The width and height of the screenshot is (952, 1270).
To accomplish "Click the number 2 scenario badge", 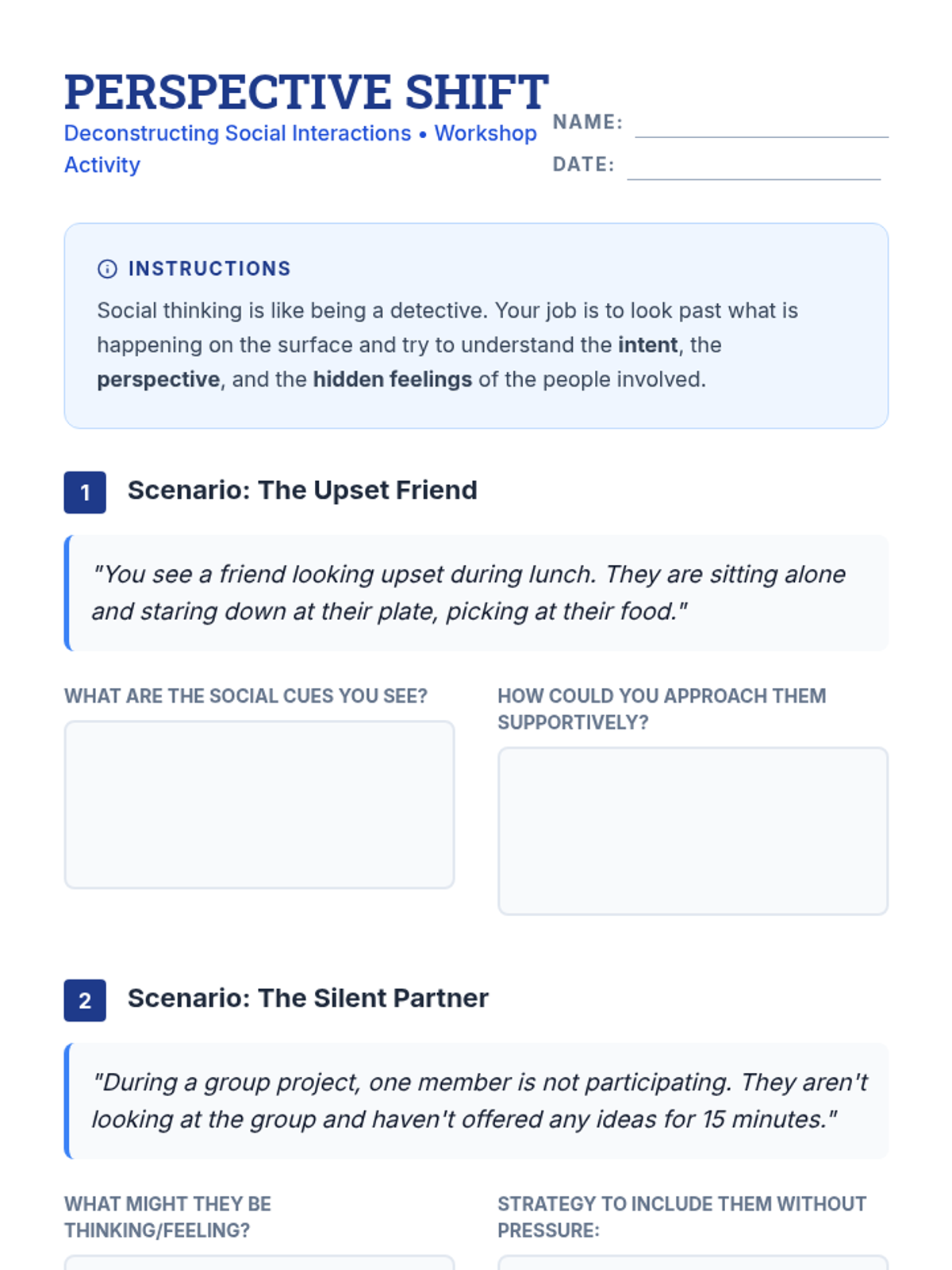I will 85,1000.
